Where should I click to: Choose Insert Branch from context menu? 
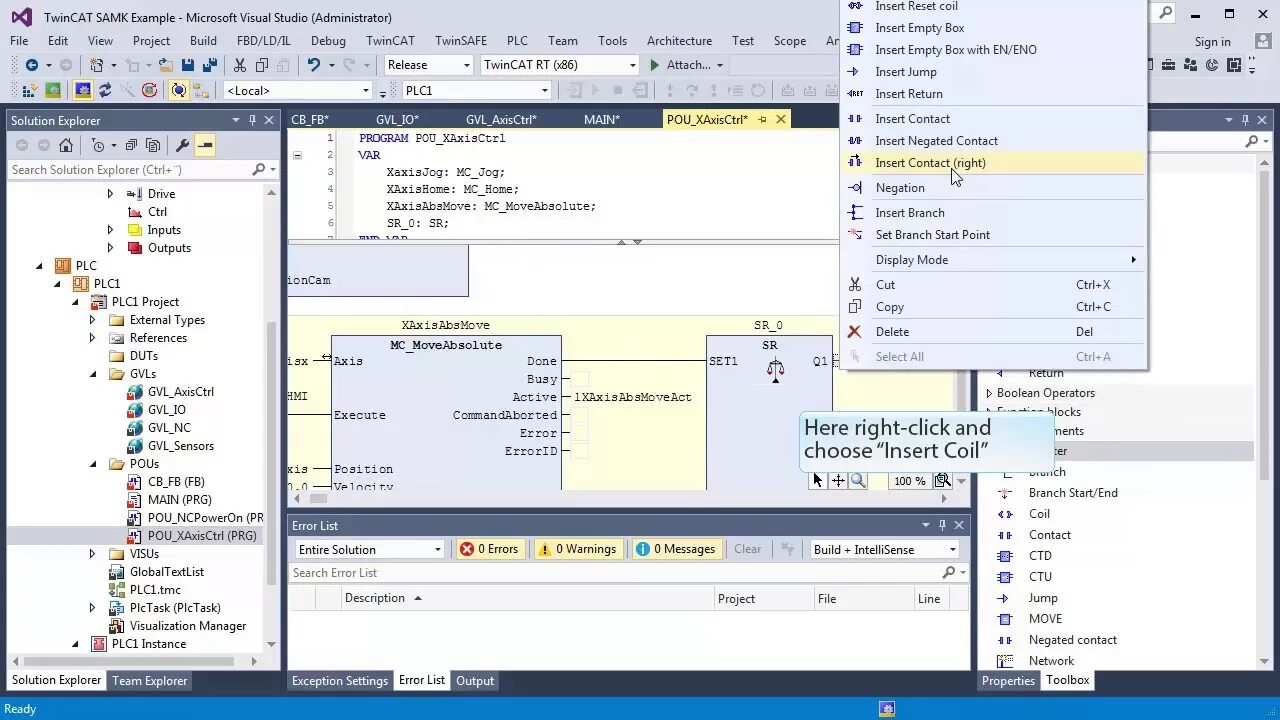click(x=993, y=213)
